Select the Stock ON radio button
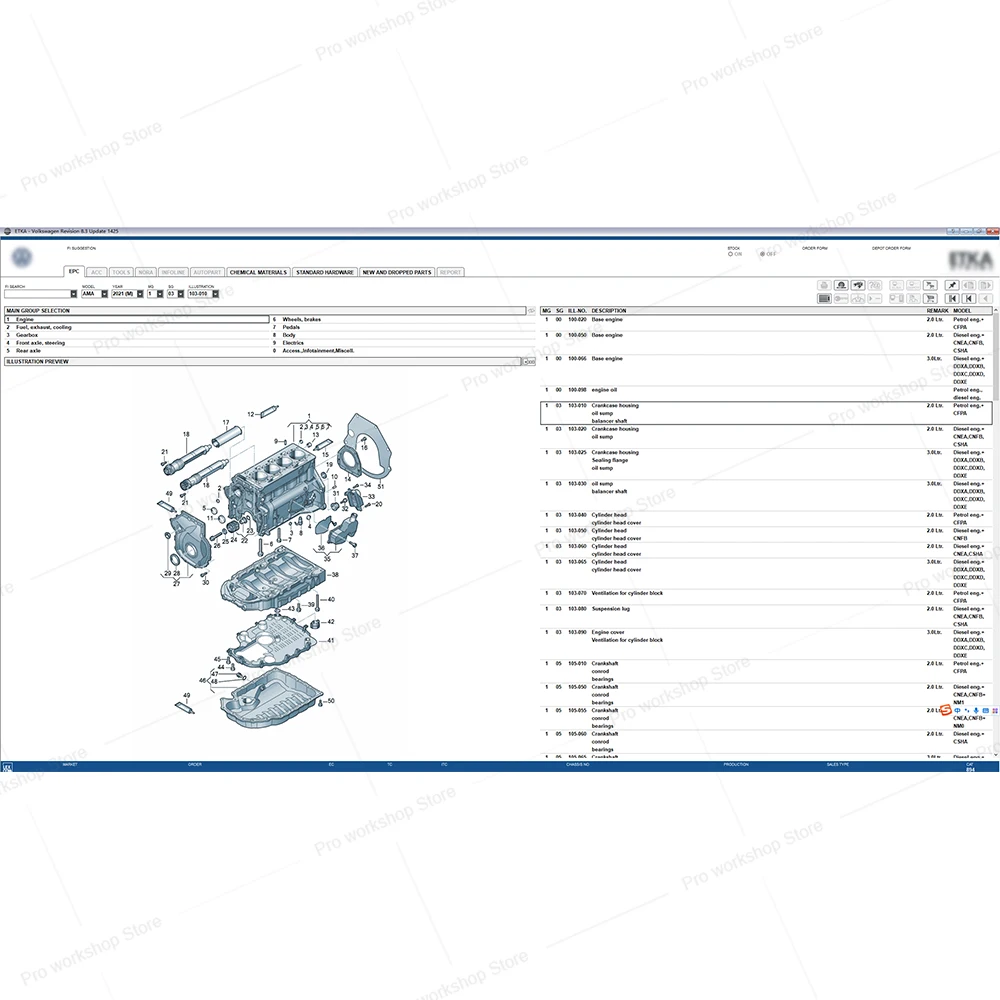The height and width of the screenshot is (1000, 1000). click(x=731, y=254)
